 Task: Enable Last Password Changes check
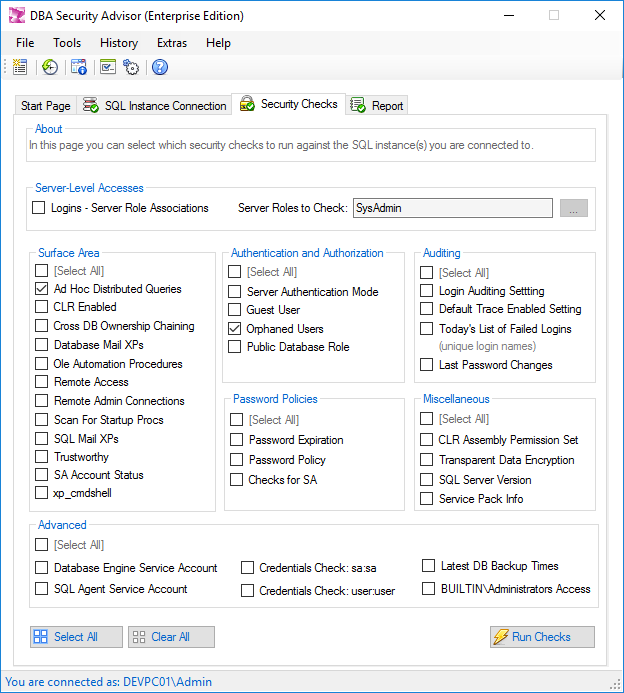(426, 365)
